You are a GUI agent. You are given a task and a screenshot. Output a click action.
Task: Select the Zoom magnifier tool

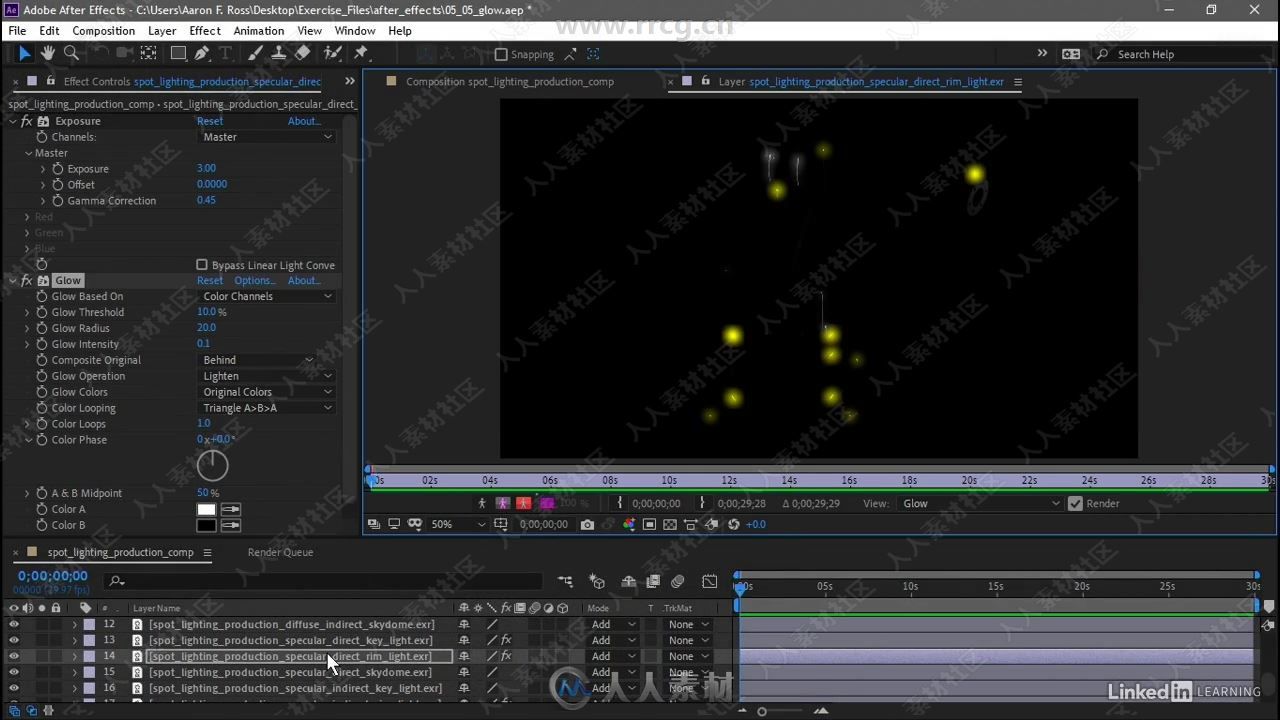pos(71,54)
